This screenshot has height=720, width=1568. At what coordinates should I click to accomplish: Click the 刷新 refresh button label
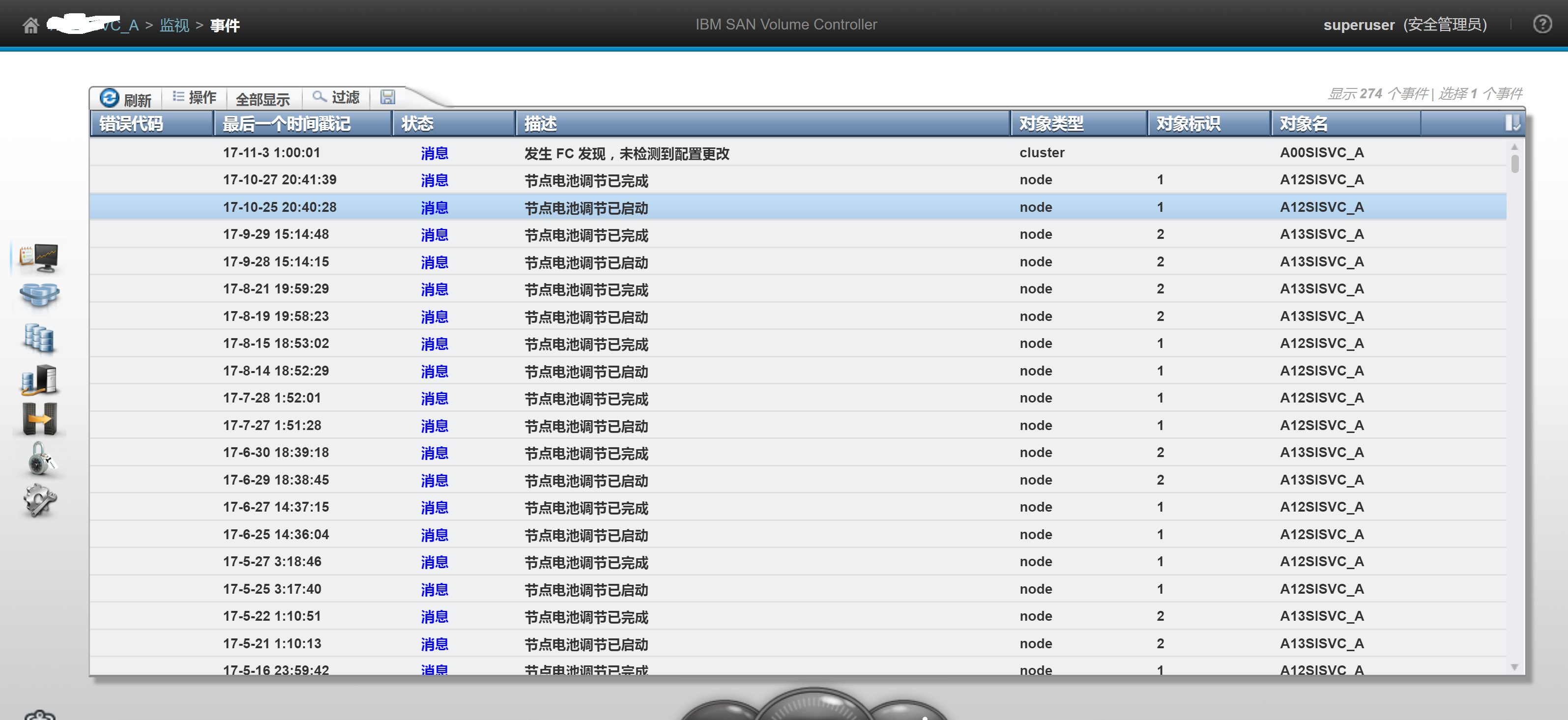point(138,100)
